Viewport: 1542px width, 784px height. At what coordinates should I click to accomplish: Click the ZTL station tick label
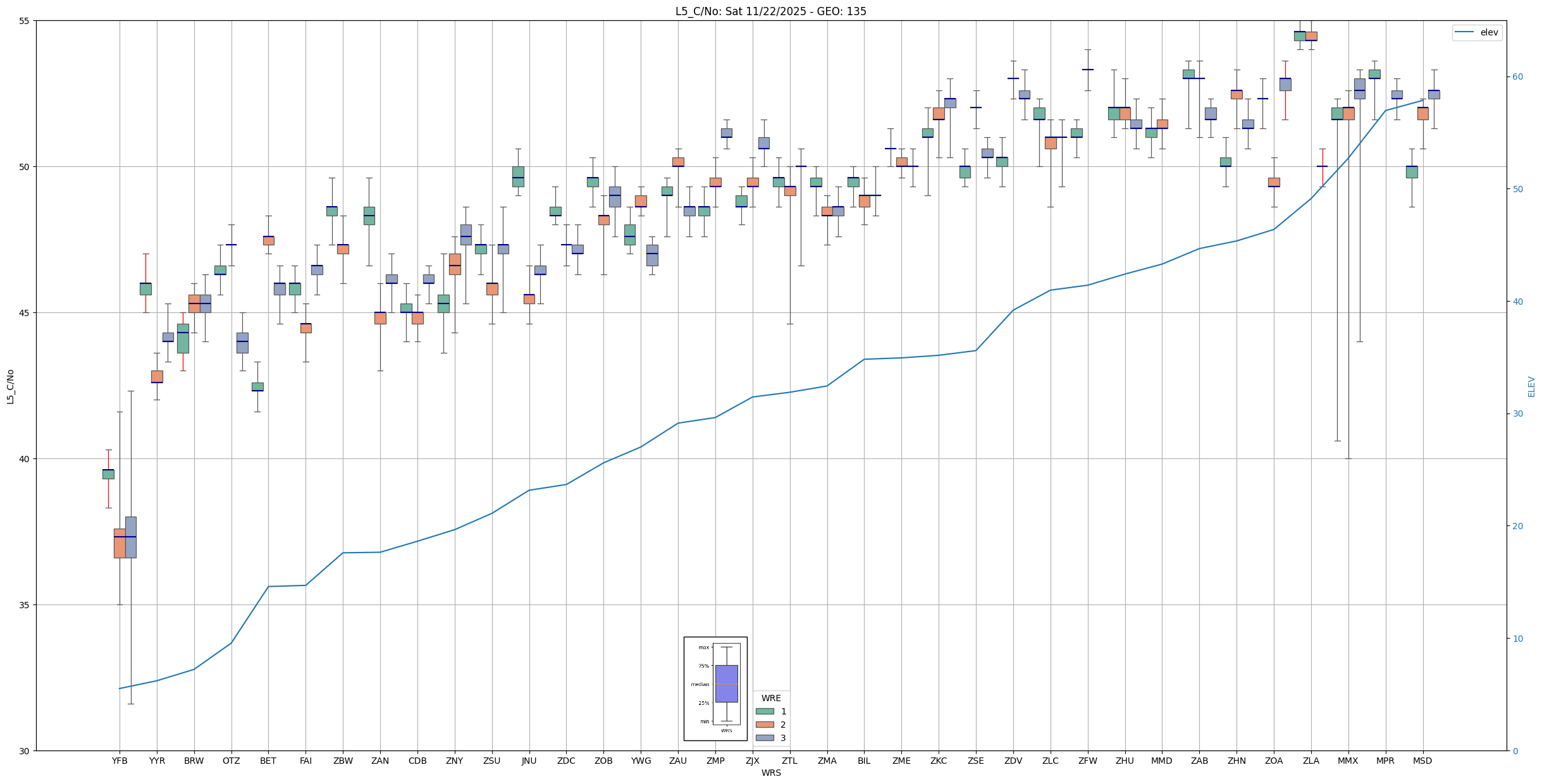pyautogui.click(x=789, y=761)
